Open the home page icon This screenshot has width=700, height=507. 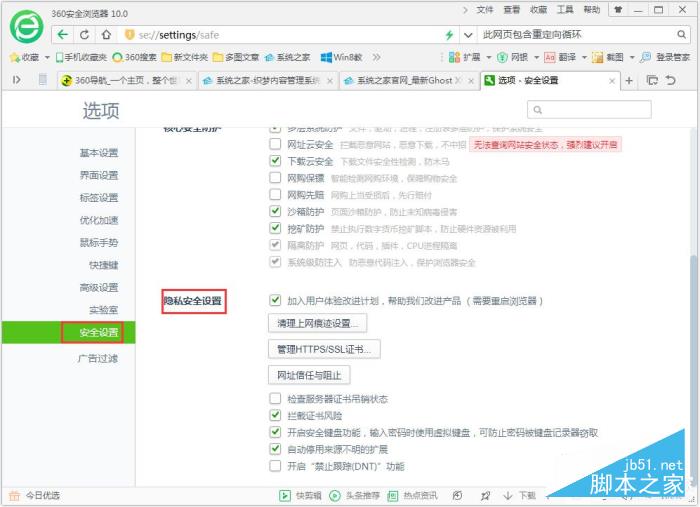click(106, 34)
